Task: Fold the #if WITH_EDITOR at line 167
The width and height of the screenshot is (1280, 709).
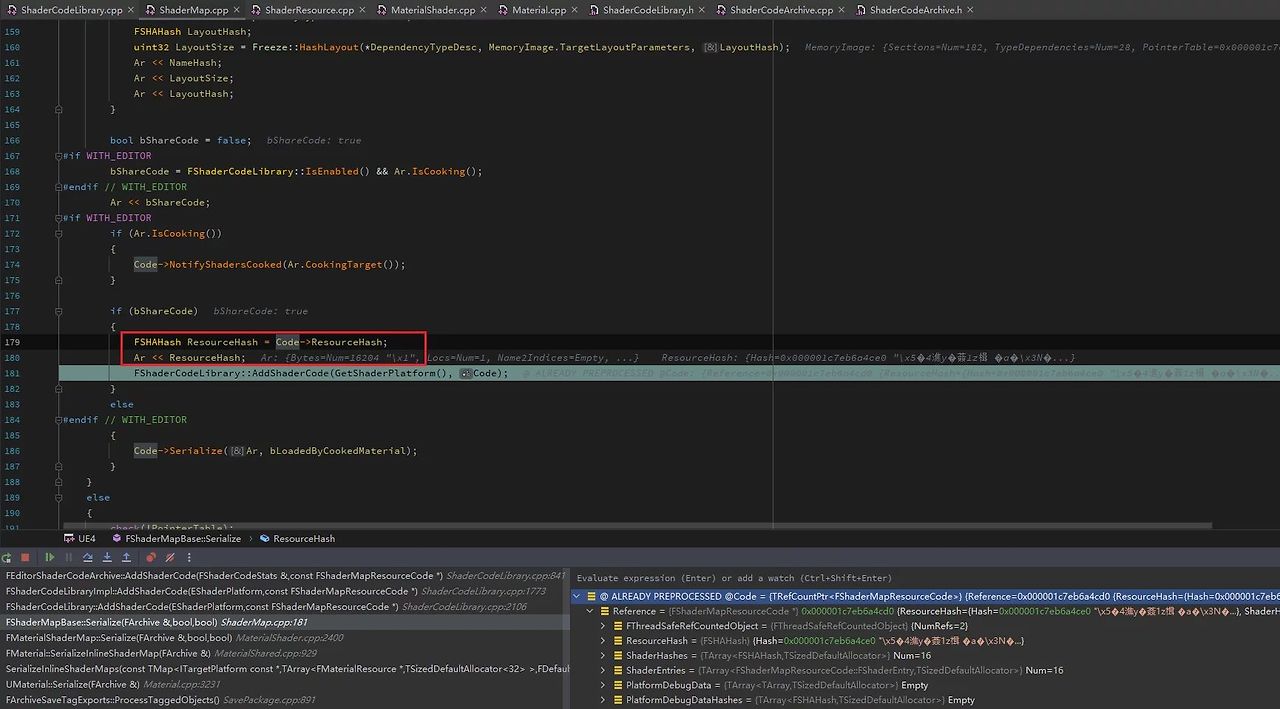Action: point(59,156)
